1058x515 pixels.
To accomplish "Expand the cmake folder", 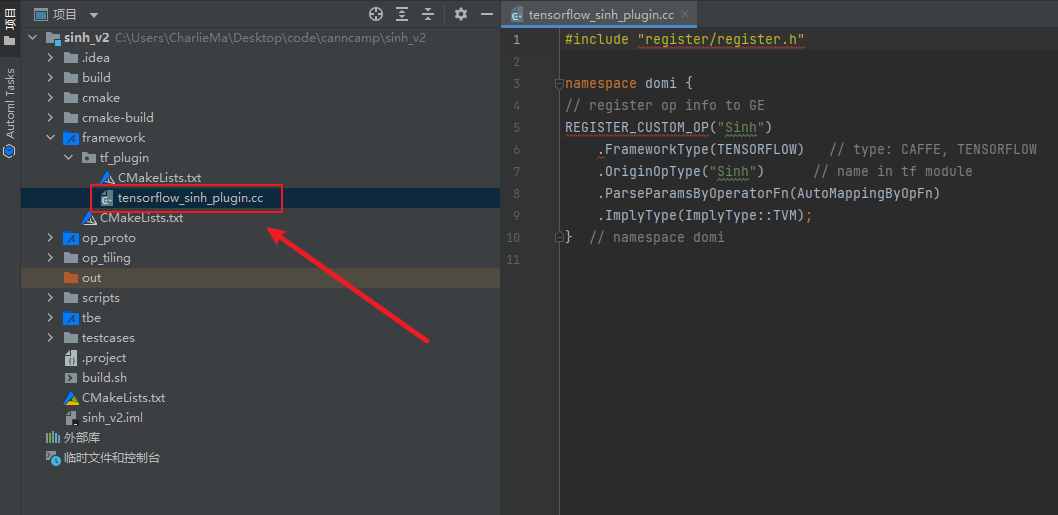I will click(x=51, y=98).
